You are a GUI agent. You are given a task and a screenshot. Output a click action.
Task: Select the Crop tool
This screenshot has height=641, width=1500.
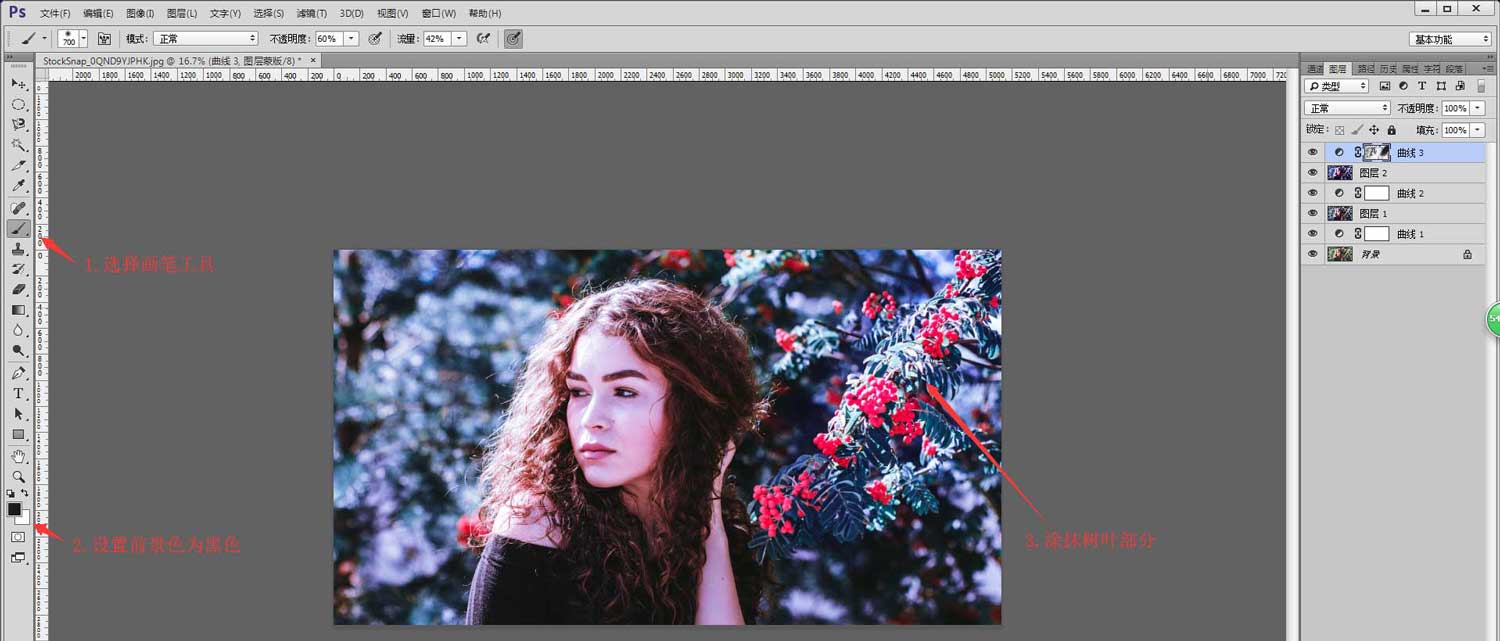[x=18, y=165]
